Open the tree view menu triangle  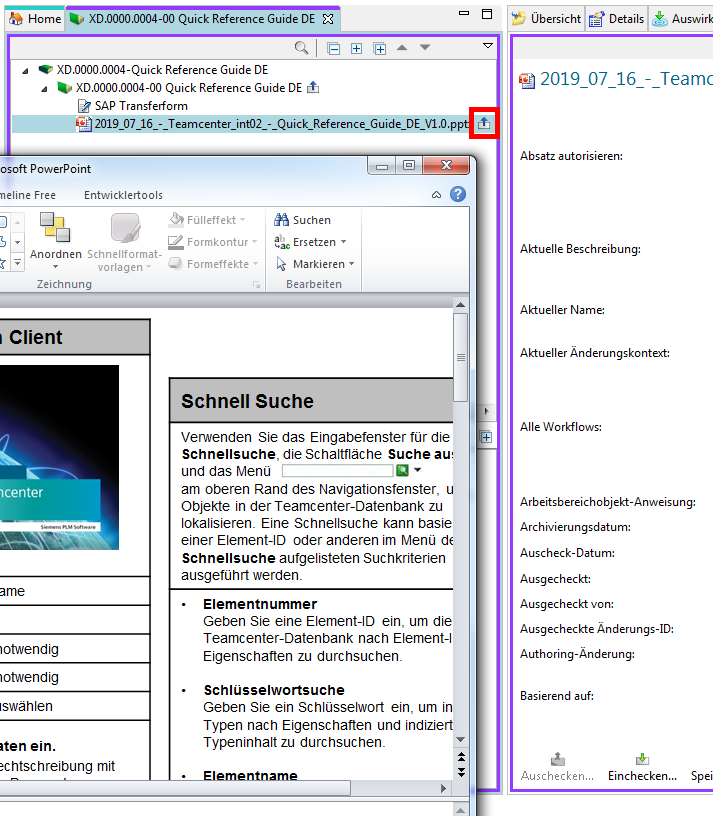click(x=488, y=46)
